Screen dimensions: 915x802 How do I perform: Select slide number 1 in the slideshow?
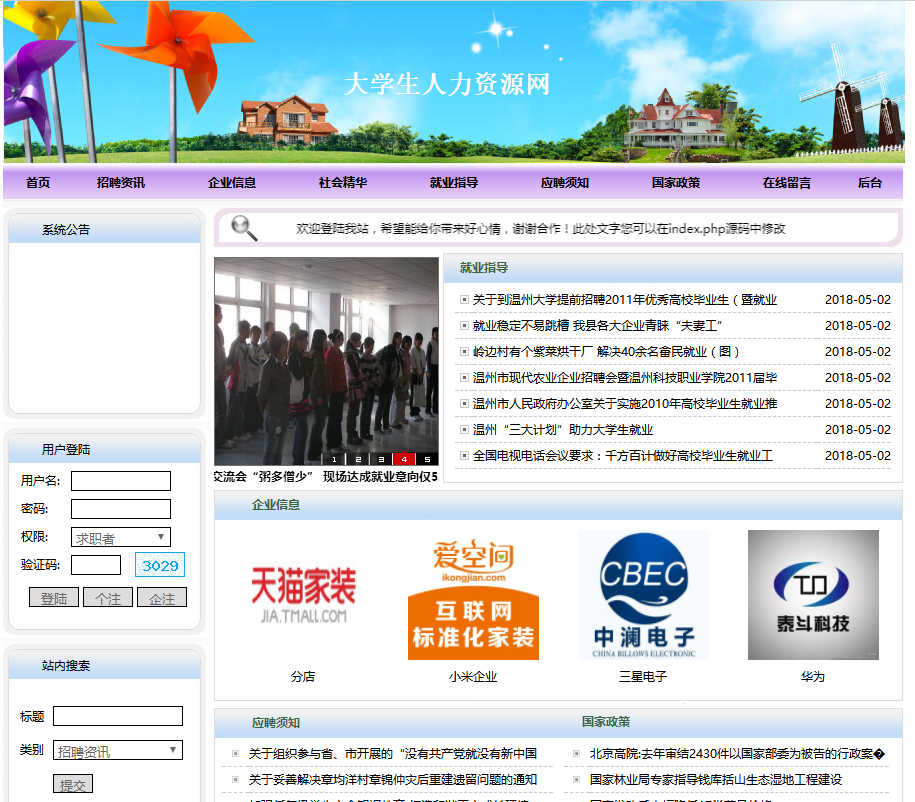(334, 459)
